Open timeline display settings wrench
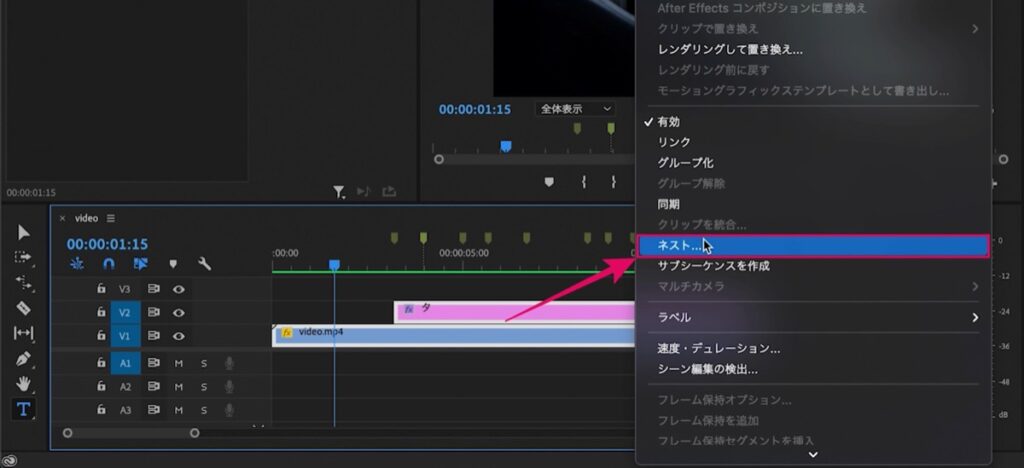This screenshot has height=468, width=1024. (x=204, y=264)
